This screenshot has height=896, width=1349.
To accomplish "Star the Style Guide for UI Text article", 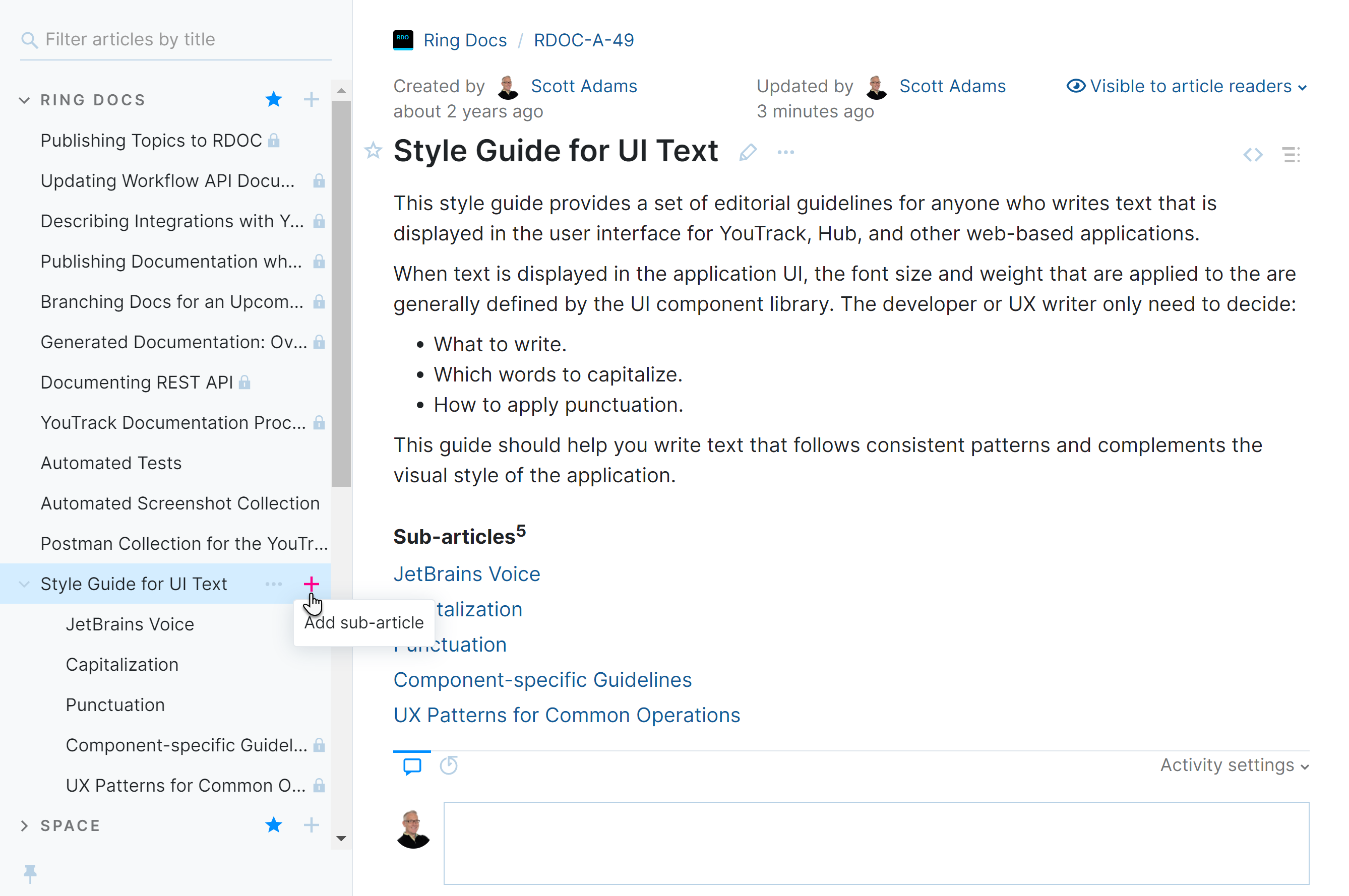I will point(373,151).
